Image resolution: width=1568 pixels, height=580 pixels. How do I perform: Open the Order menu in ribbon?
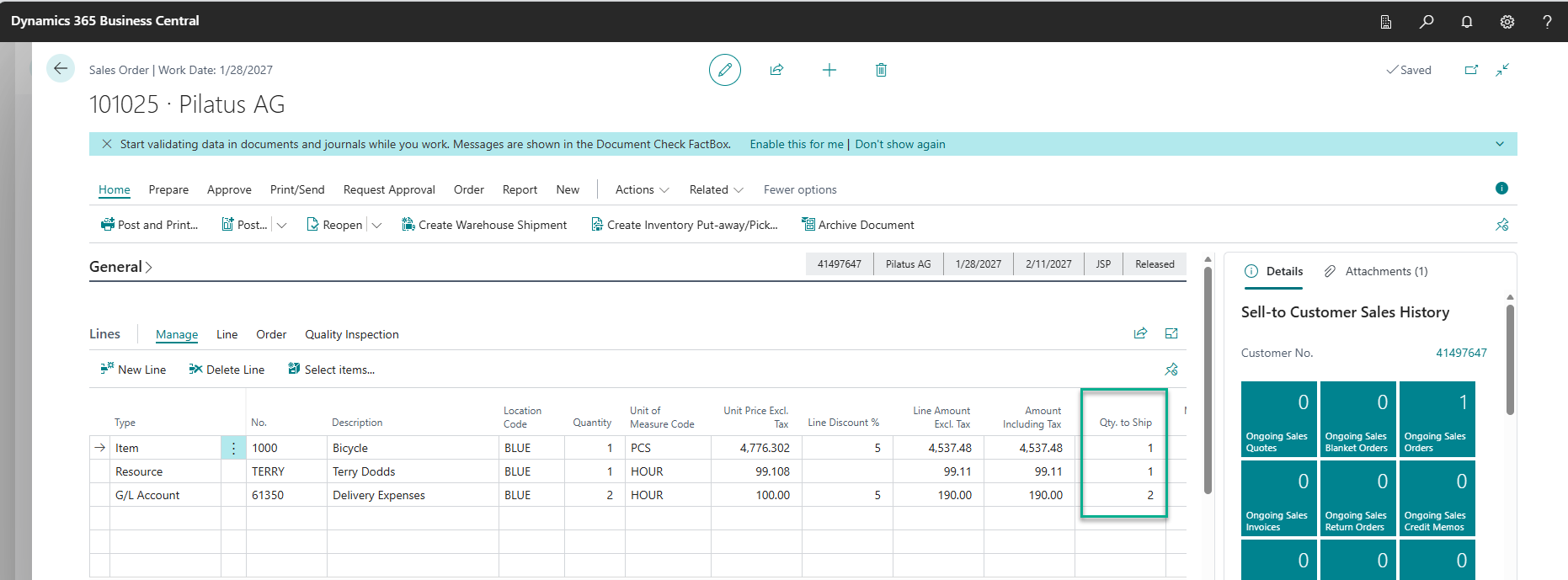click(469, 189)
